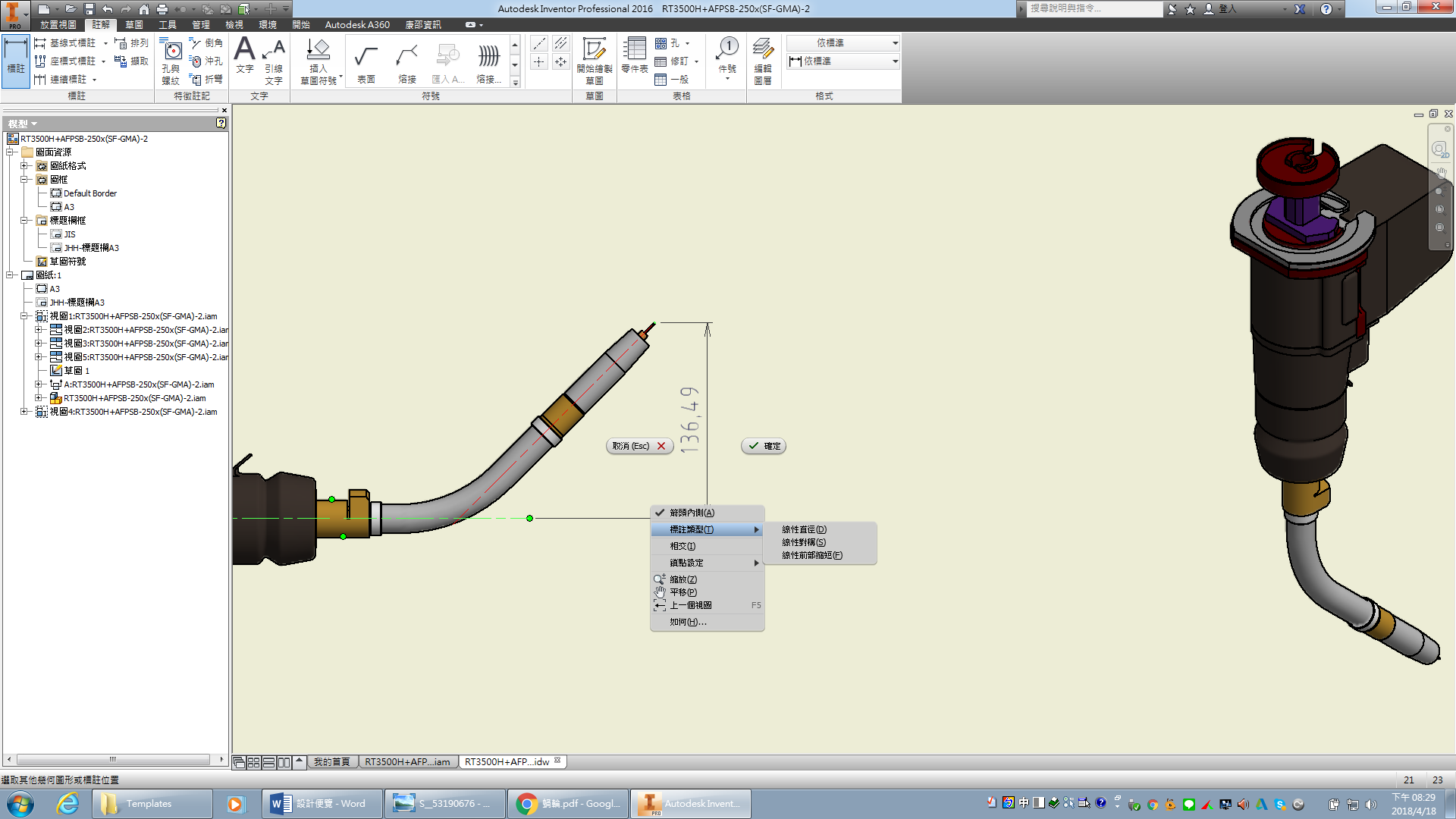The image size is (1456, 819).
Task: Click the center mark tool icon
Action: pos(539,62)
